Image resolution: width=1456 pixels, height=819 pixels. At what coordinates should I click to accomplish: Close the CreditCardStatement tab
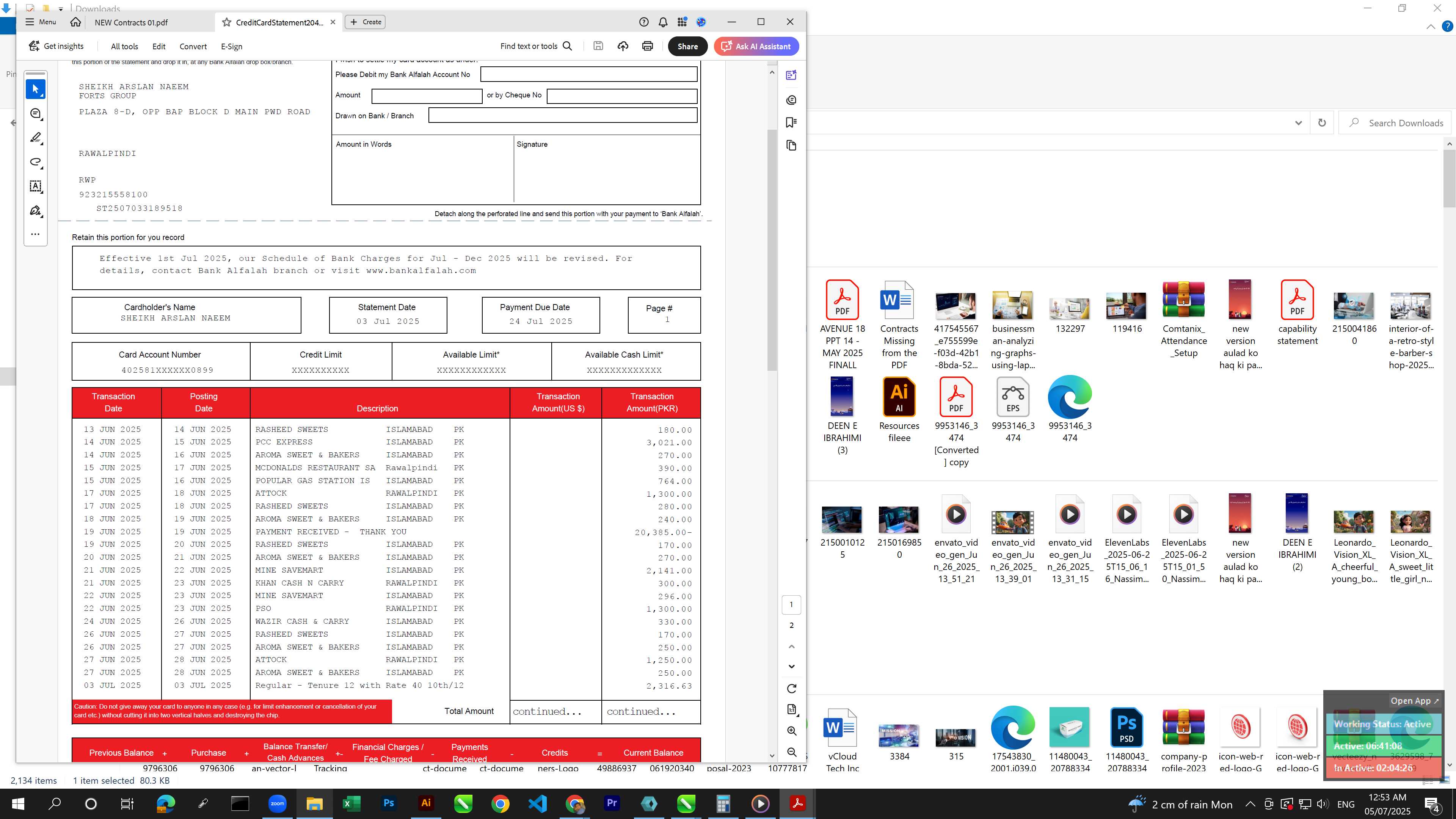pyautogui.click(x=333, y=22)
